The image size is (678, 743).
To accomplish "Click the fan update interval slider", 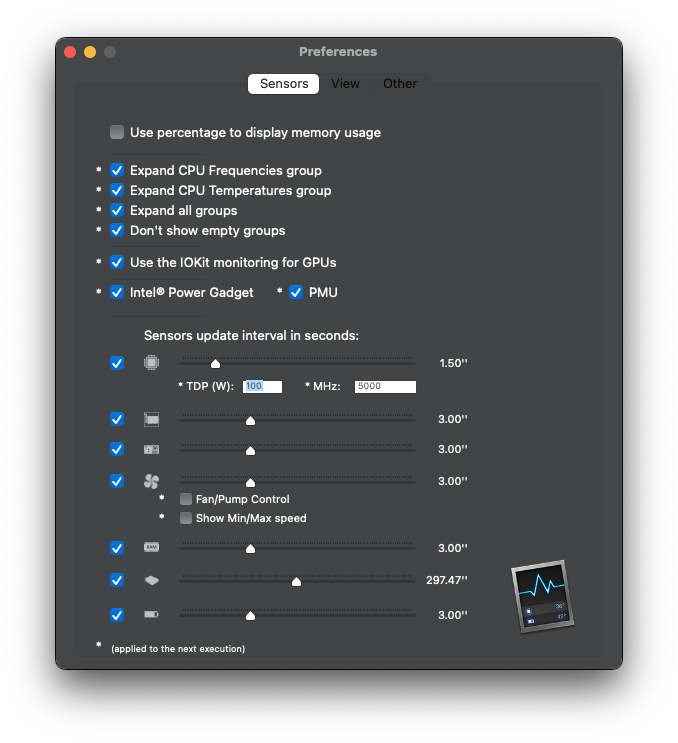I will pyautogui.click(x=297, y=482).
